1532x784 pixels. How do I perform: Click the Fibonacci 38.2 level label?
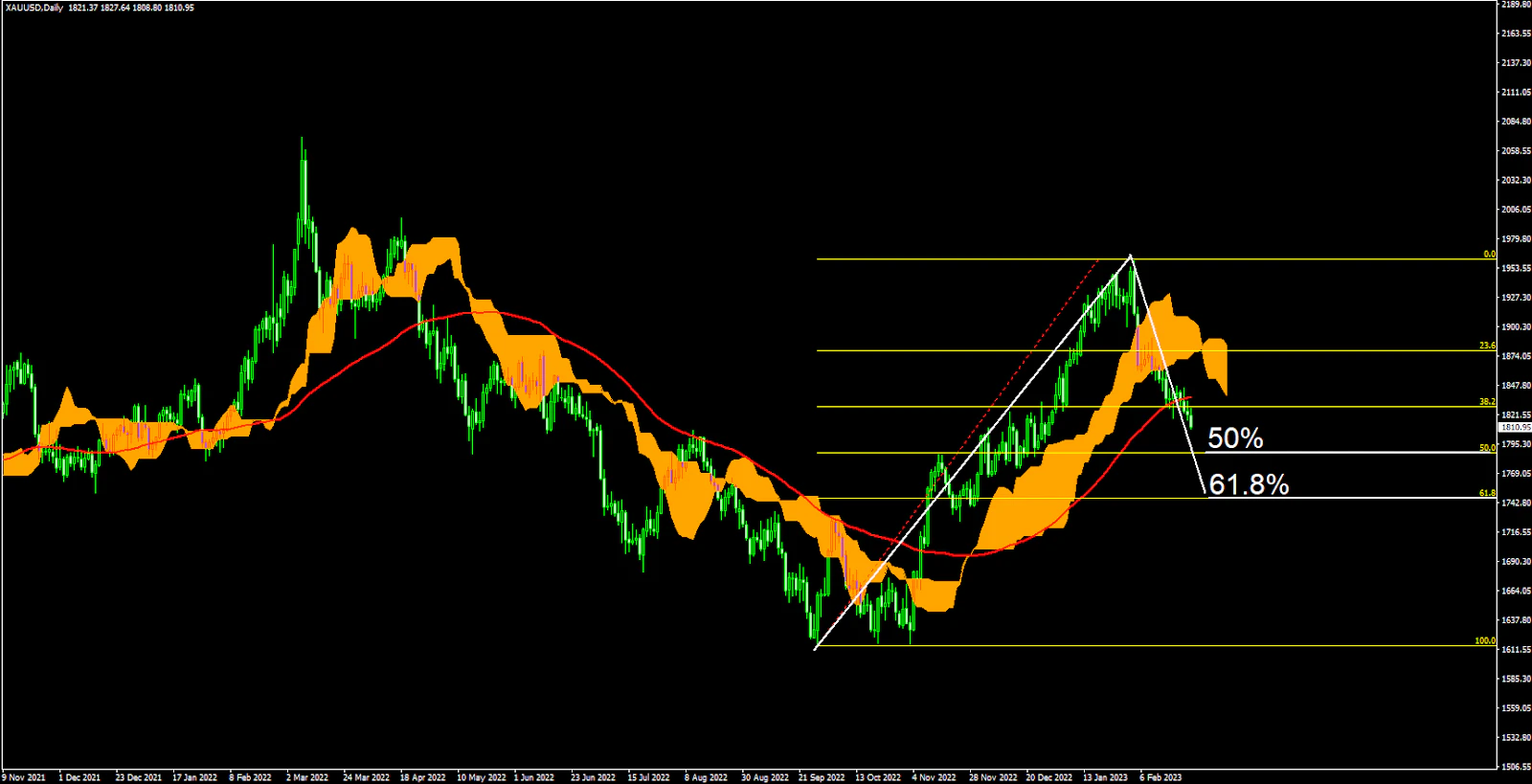pos(1487,402)
